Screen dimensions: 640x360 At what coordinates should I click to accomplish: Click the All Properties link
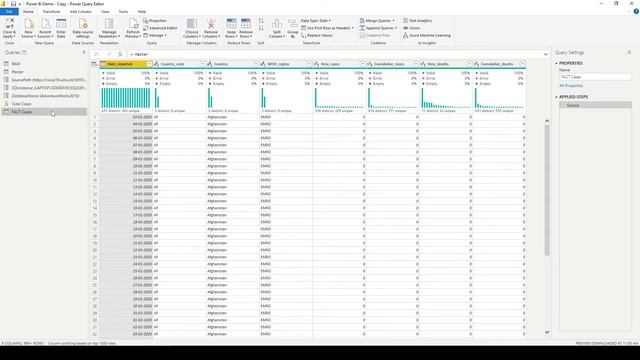tap(571, 86)
